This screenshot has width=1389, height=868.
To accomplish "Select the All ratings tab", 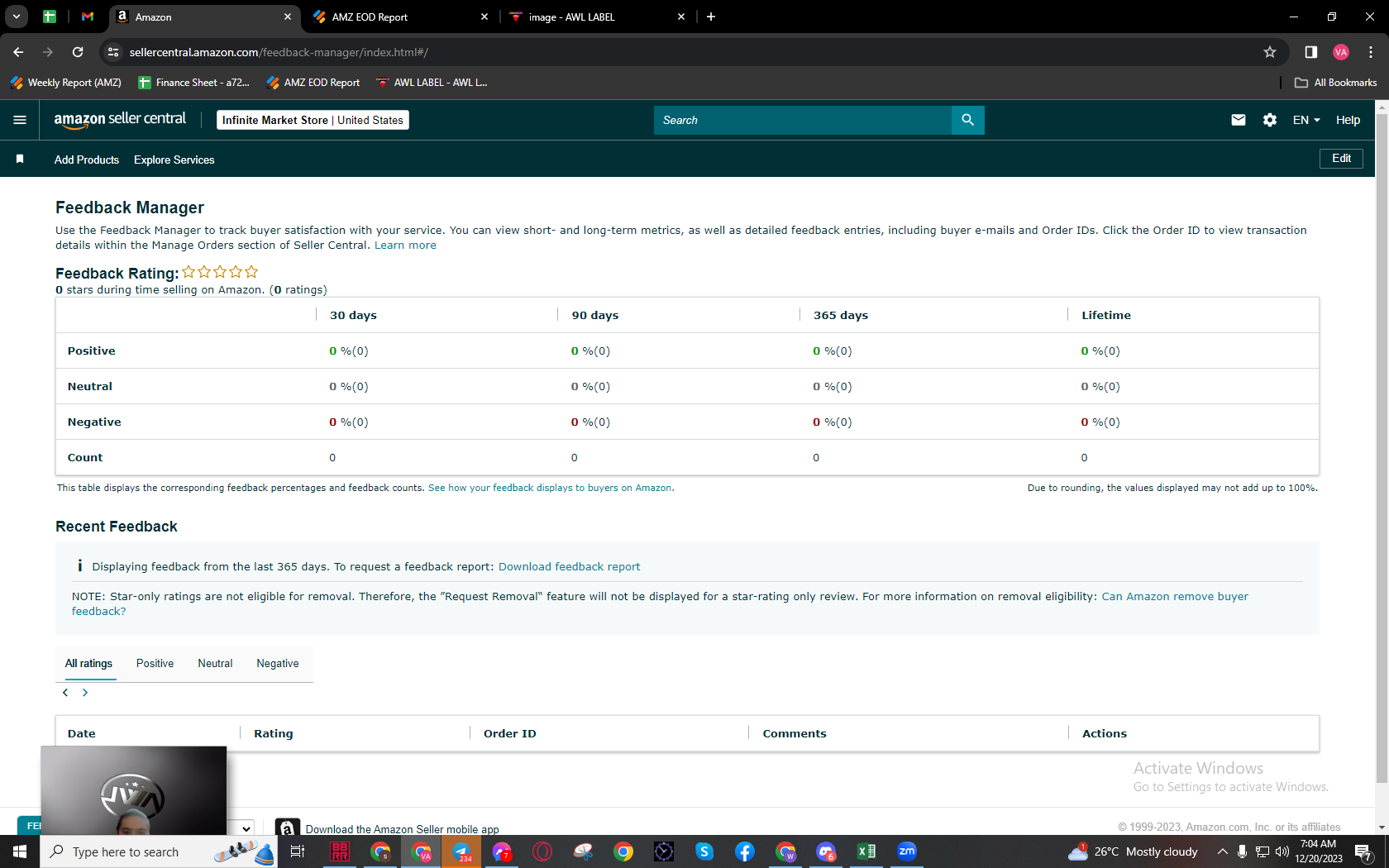I will click(x=88, y=664).
